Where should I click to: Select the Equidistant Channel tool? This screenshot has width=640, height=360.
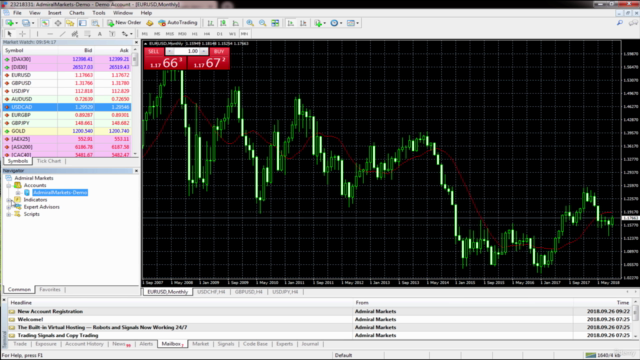(75, 34)
